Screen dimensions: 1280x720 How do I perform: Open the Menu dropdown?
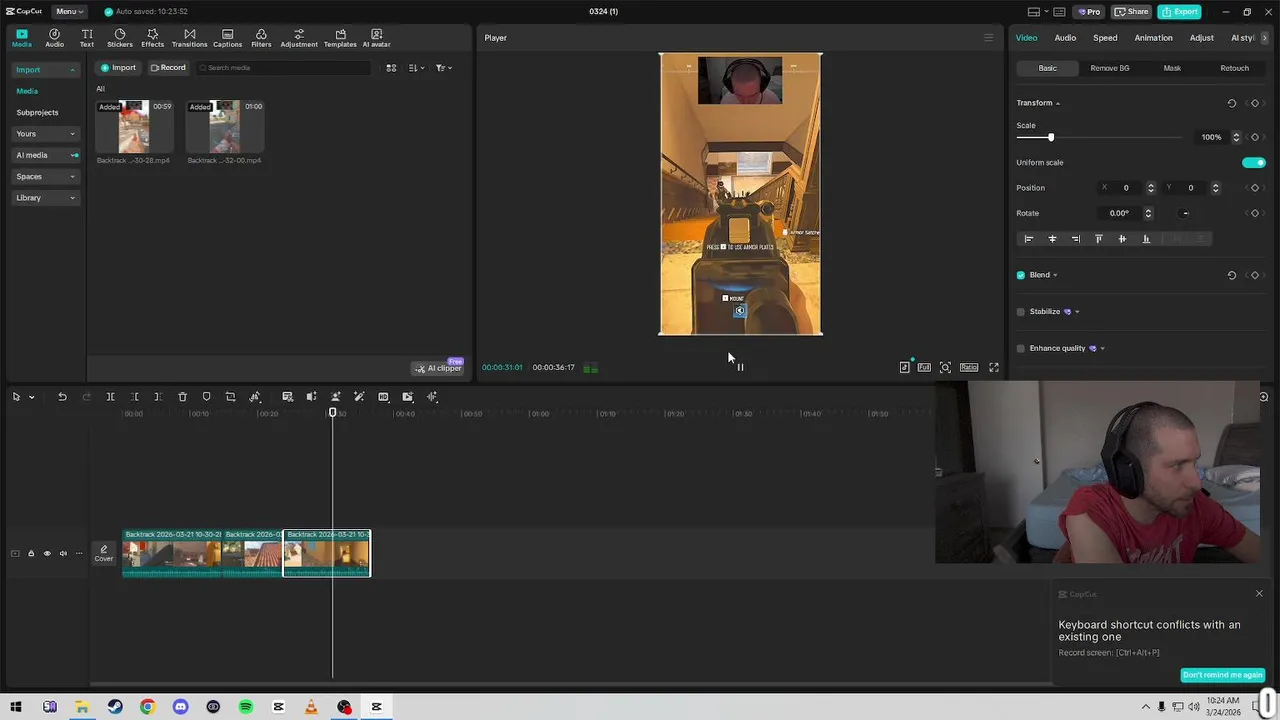pos(69,11)
